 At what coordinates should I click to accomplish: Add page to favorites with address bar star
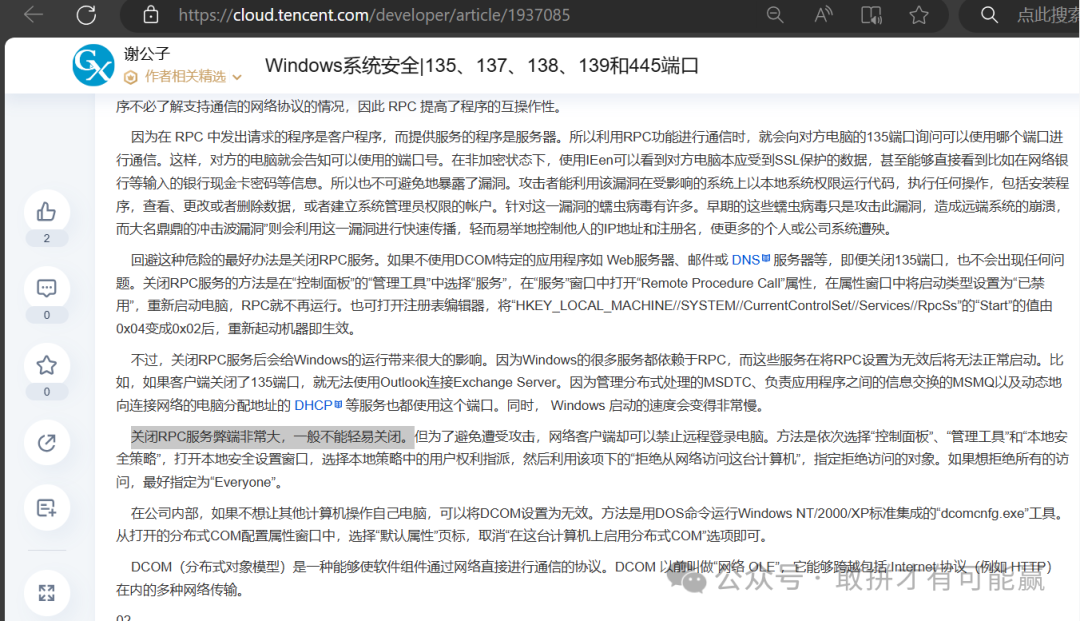point(919,15)
